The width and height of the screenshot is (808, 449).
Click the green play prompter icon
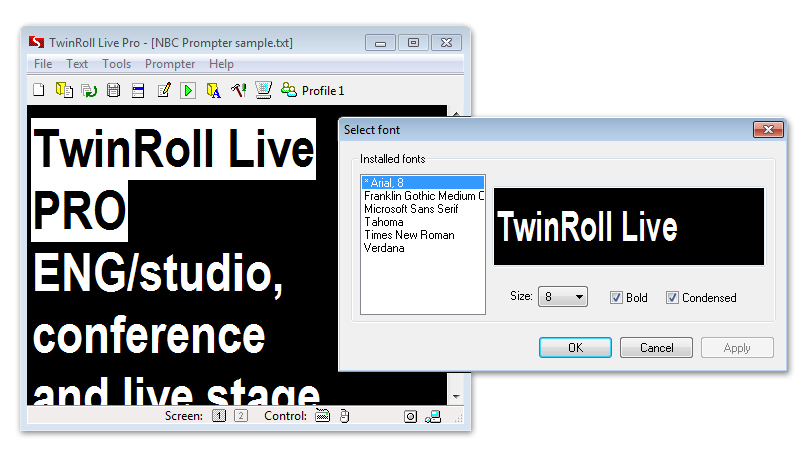187,91
